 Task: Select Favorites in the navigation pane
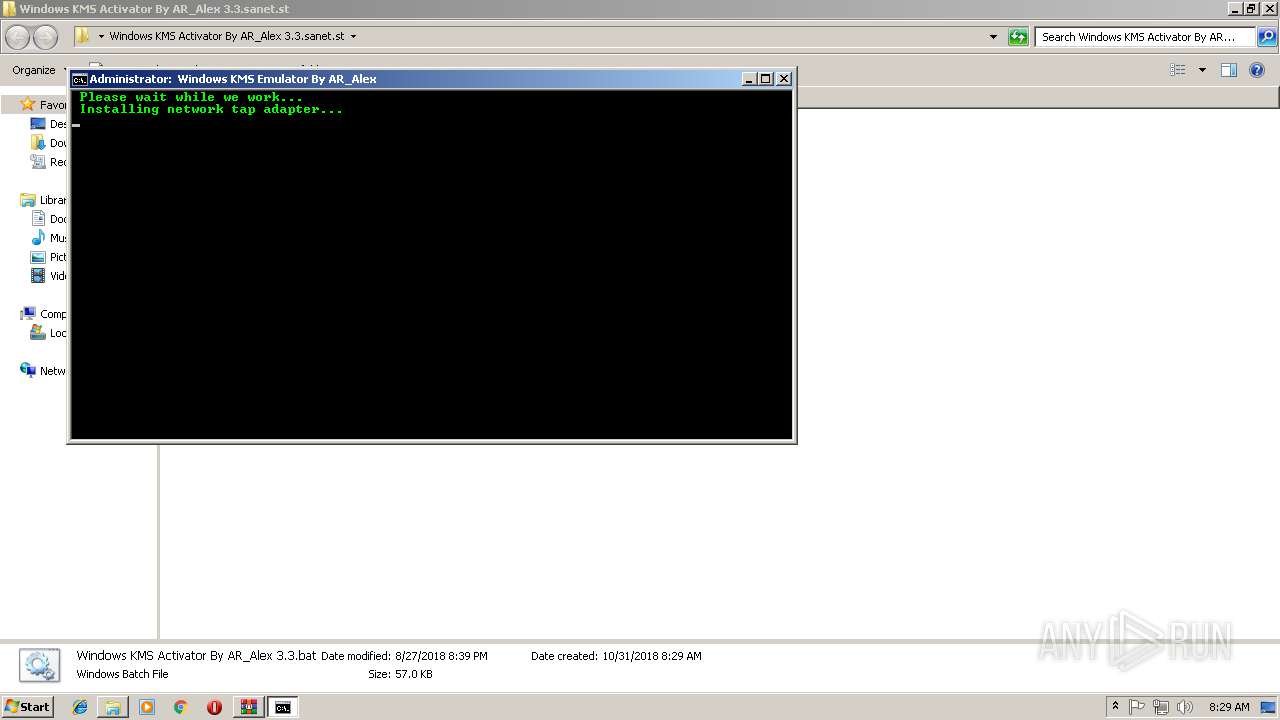(43, 105)
